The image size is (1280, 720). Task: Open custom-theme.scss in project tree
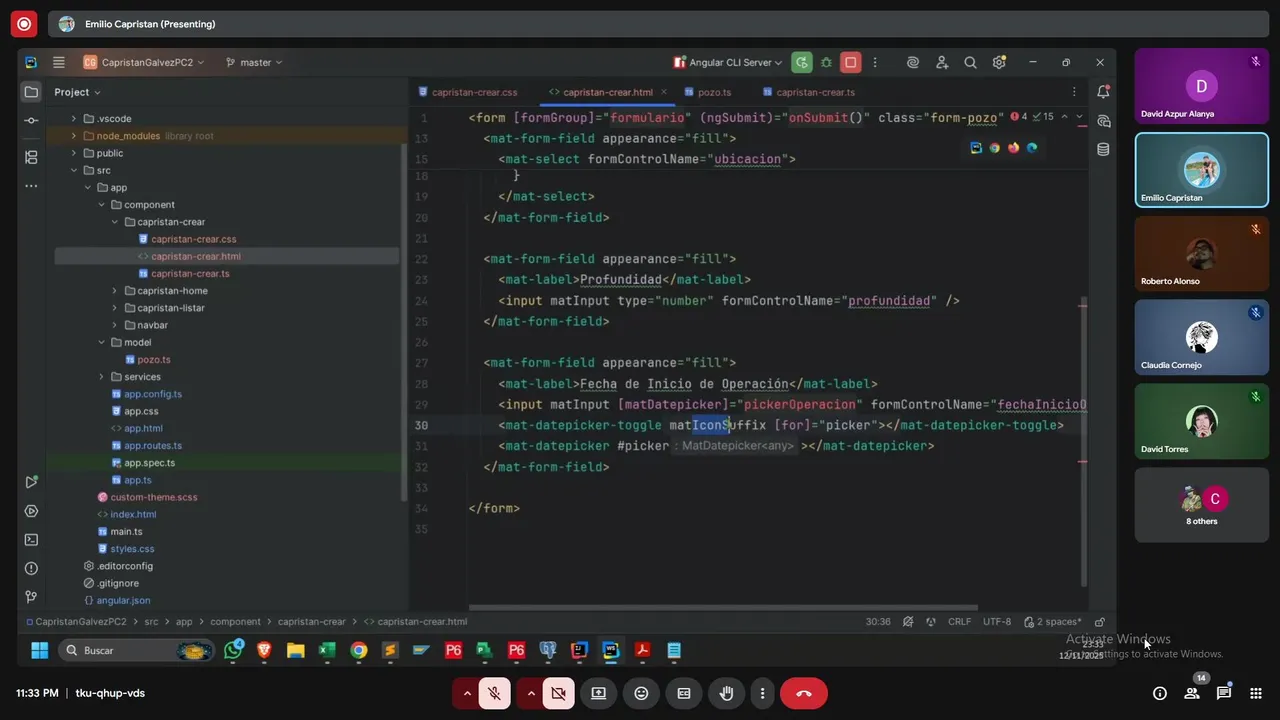147,497
